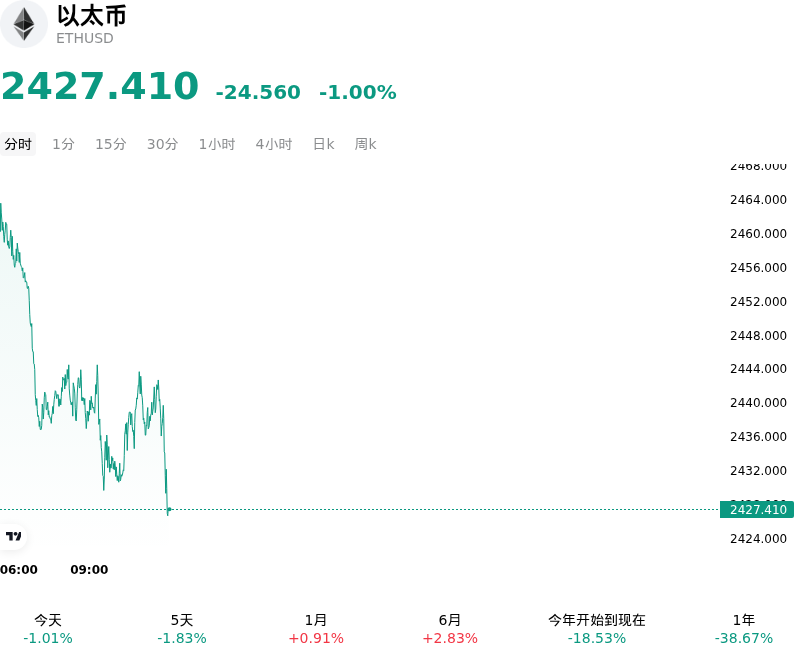Show 5天 performance range
This screenshot has height=658, width=800.
(182, 629)
